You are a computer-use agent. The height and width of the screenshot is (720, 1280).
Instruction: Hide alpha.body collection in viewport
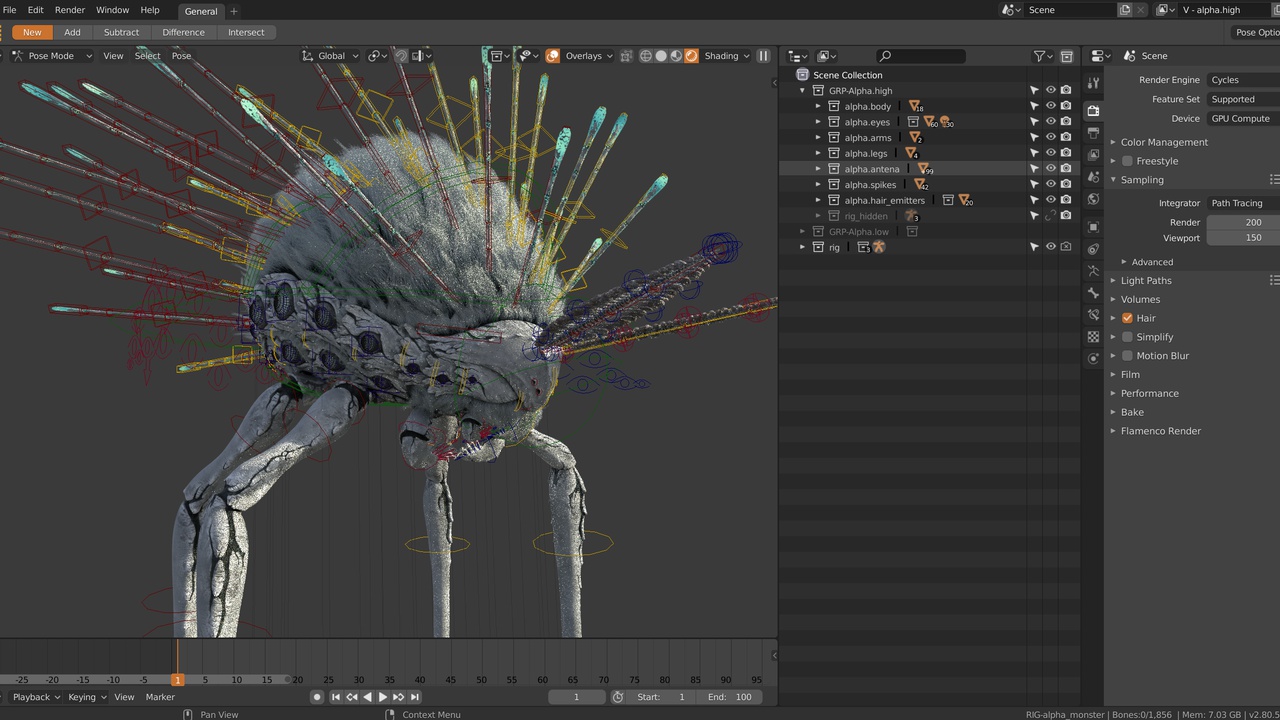[1050, 106]
